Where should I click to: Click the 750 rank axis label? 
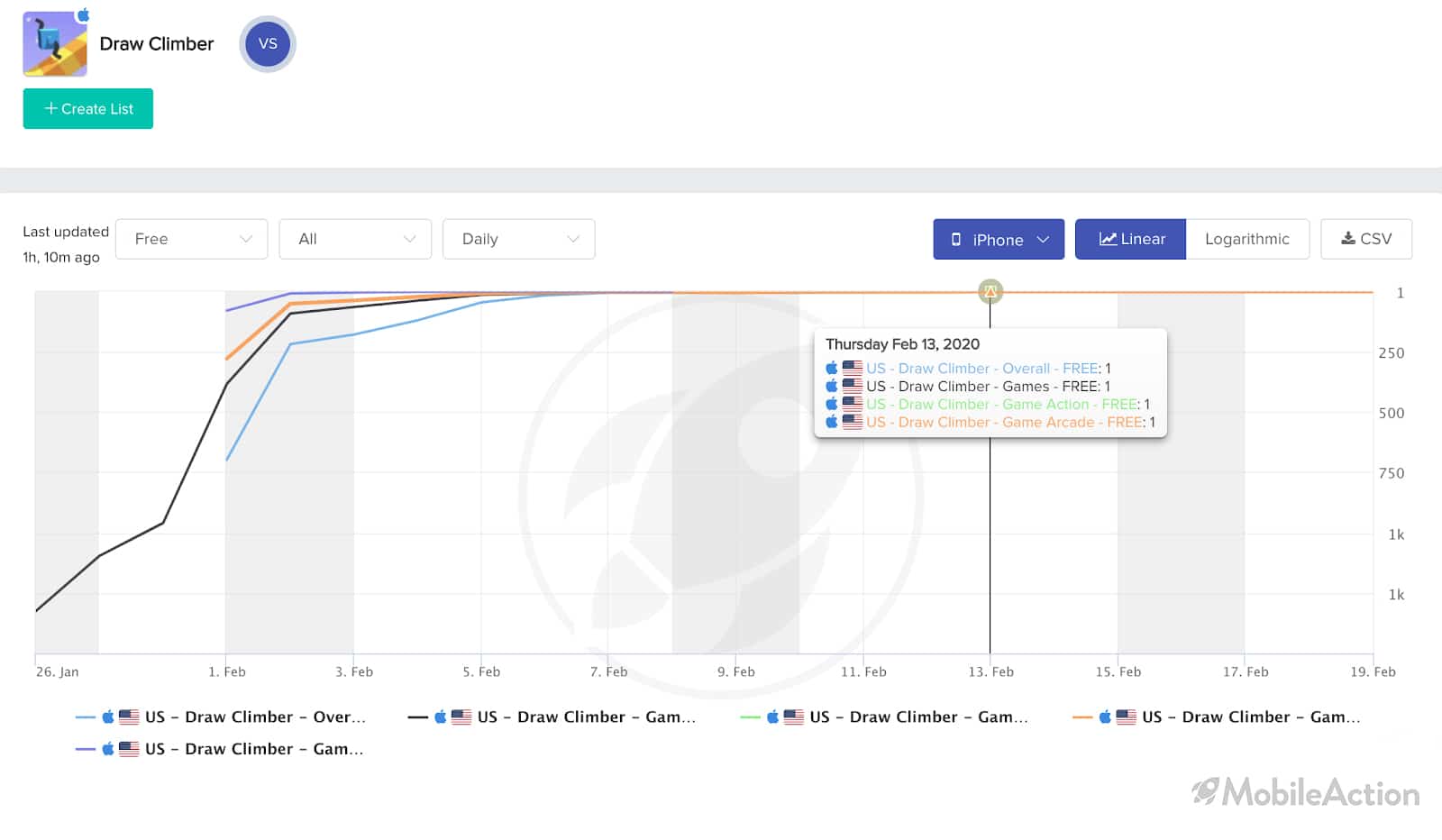click(1392, 473)
